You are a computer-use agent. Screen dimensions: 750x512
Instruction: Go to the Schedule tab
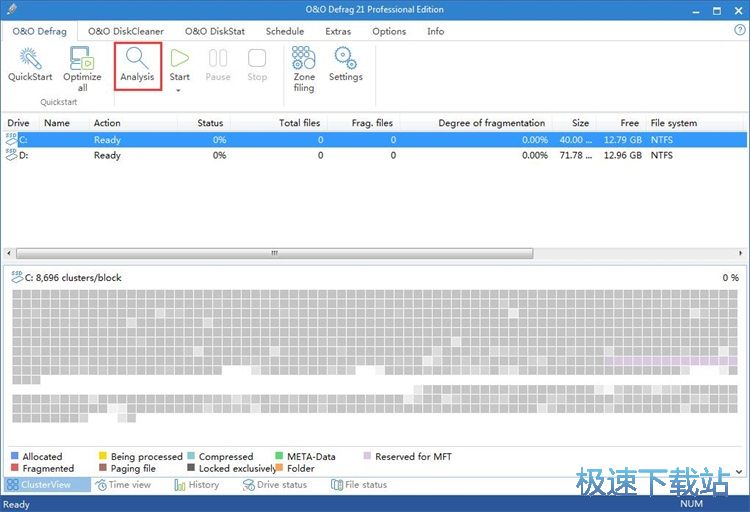point(285,31)
